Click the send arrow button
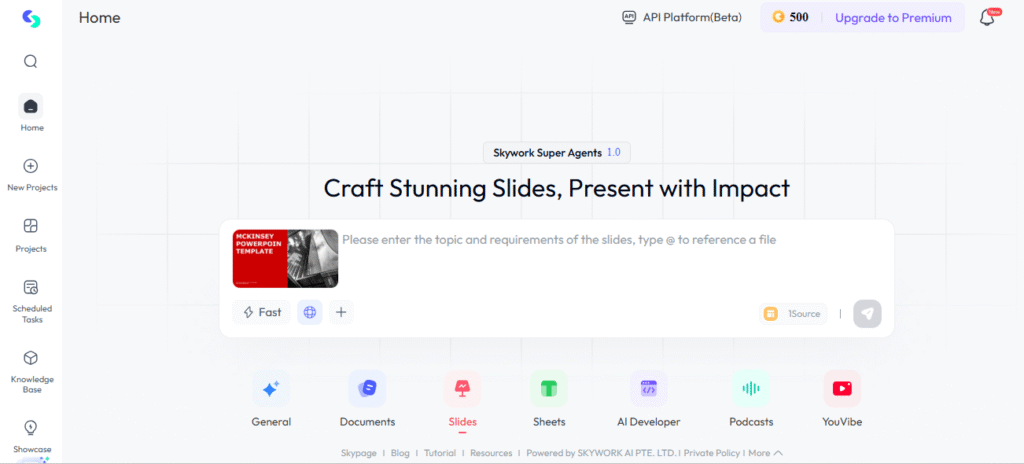The height and width of the screenshot is (464, 1024). pos(867,313)
